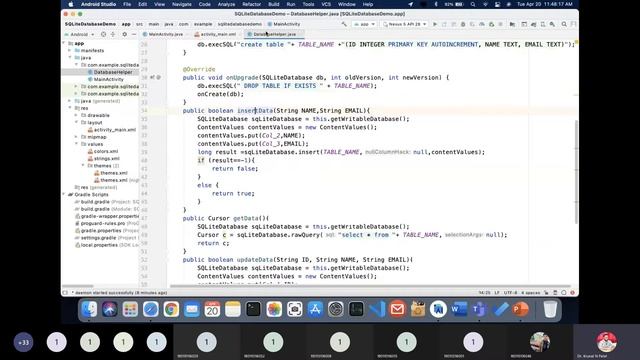
Task: Start debugging with the bug icon
Action: [x=463, y=24]
